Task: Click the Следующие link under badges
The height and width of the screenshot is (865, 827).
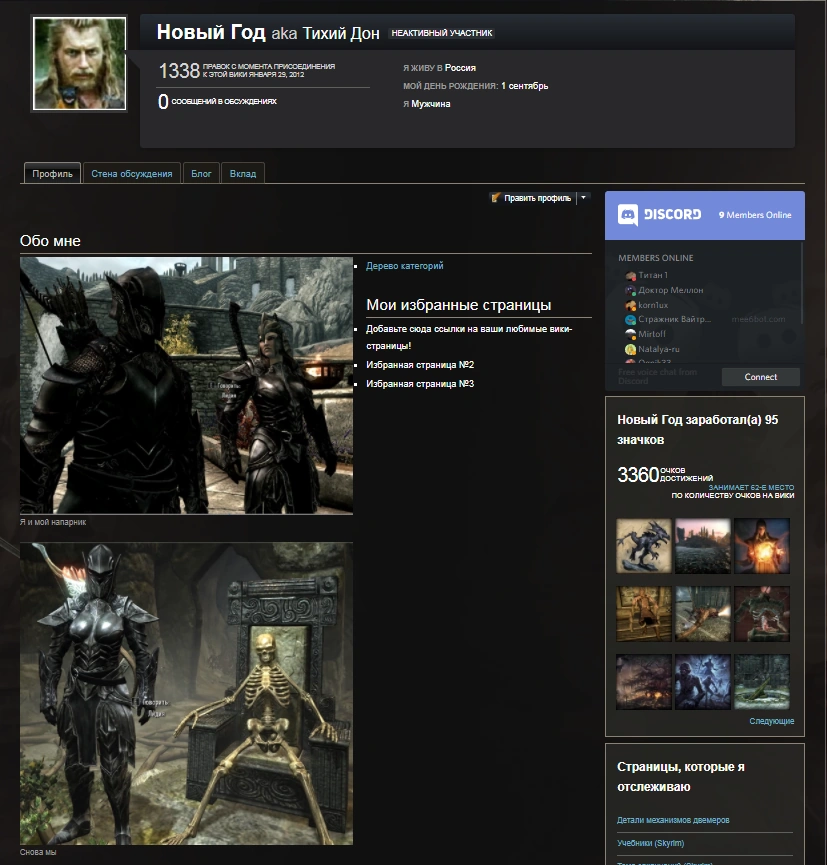Action: pyautogui.click(x=771, y=720)
